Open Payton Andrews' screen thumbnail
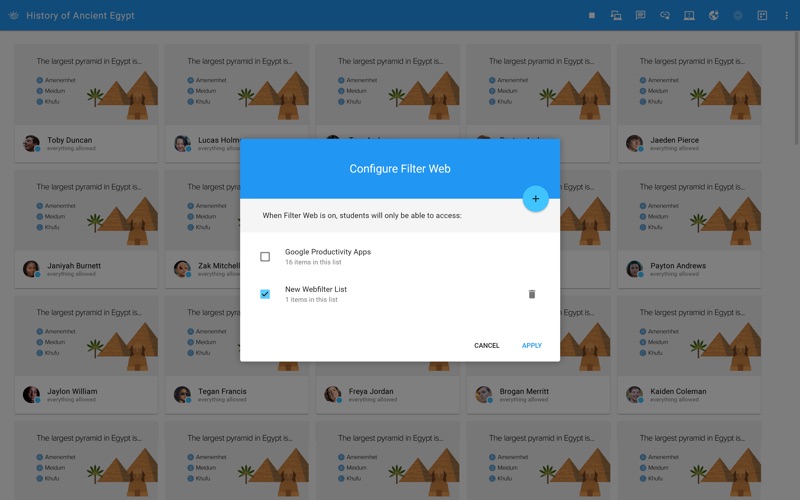This screenshot has height=500, width=800. (689, 210)
